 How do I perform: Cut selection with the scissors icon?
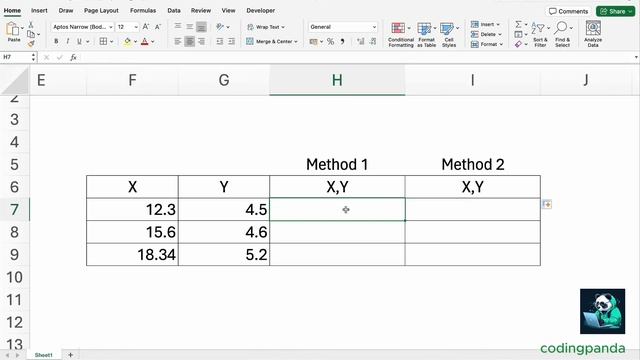point(31,24)
